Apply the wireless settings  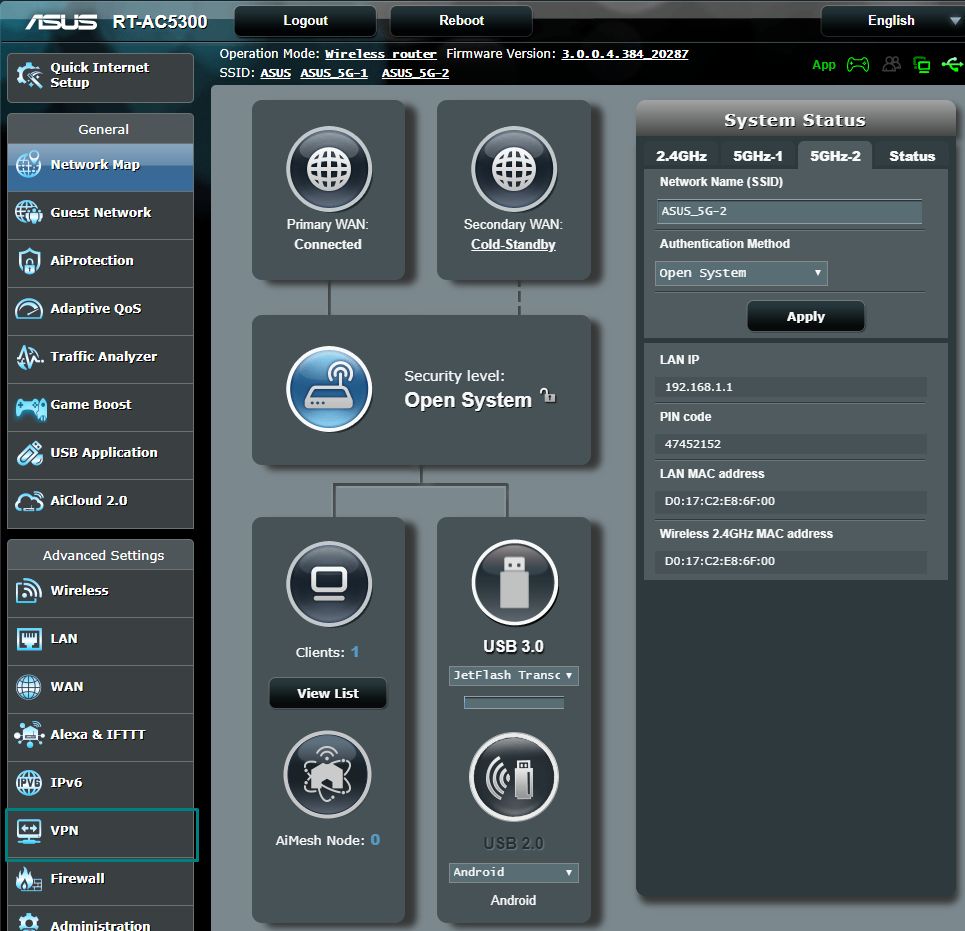pyautogui.click(x=806, y=316)
